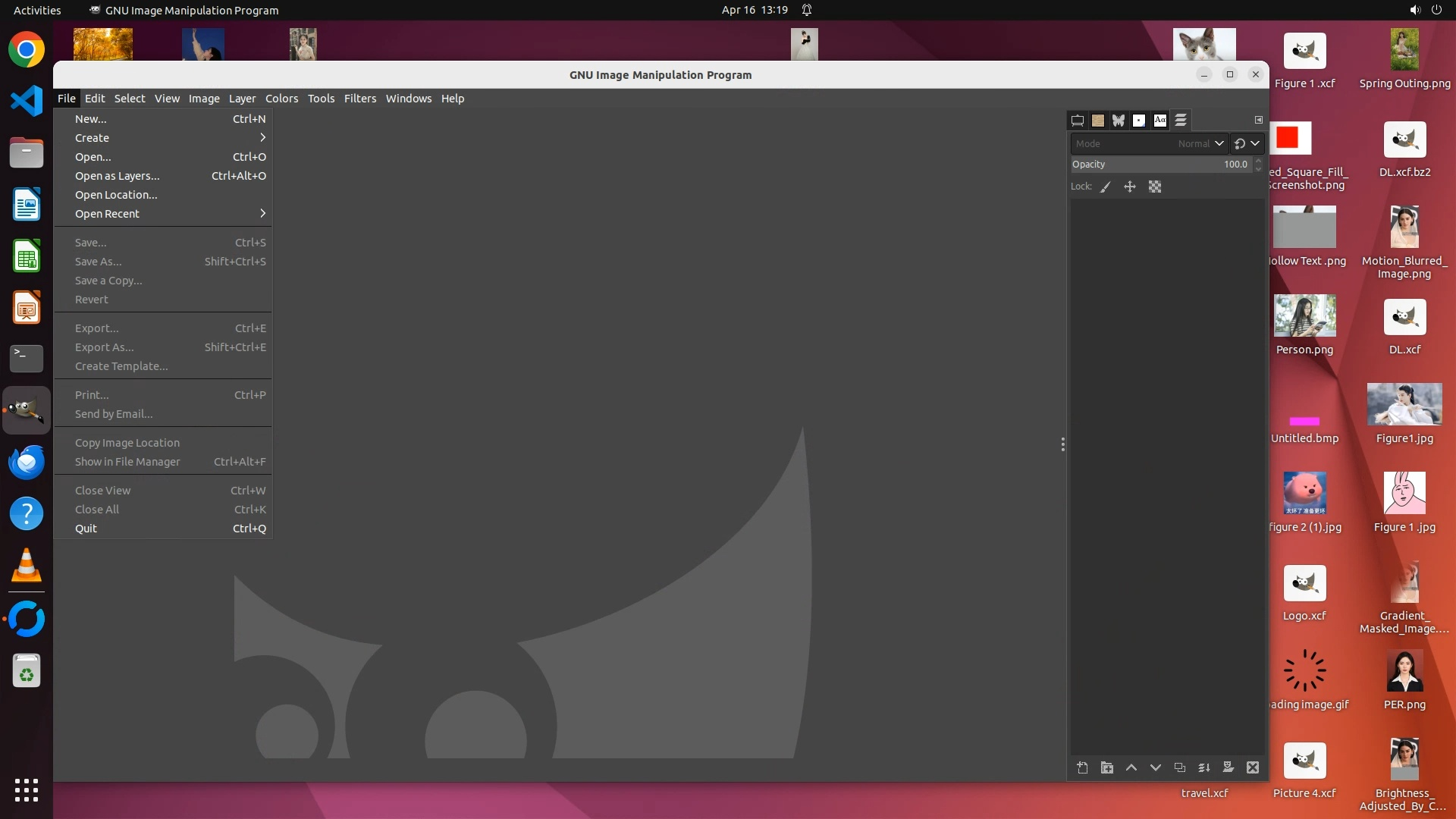This screenshot has width=1456, height=819.
Task: Open the Filters menu
Action: pos(359,99)
